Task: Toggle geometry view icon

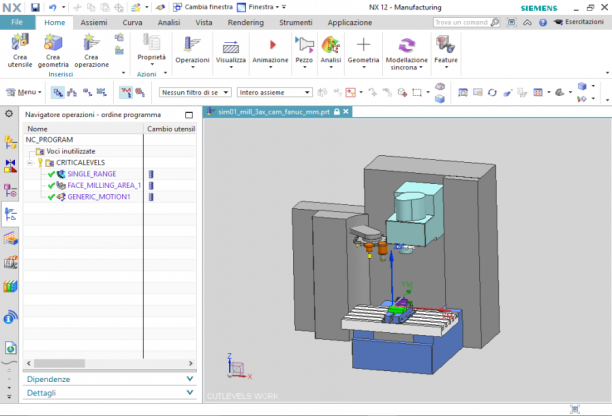Action: click(87, 92)
